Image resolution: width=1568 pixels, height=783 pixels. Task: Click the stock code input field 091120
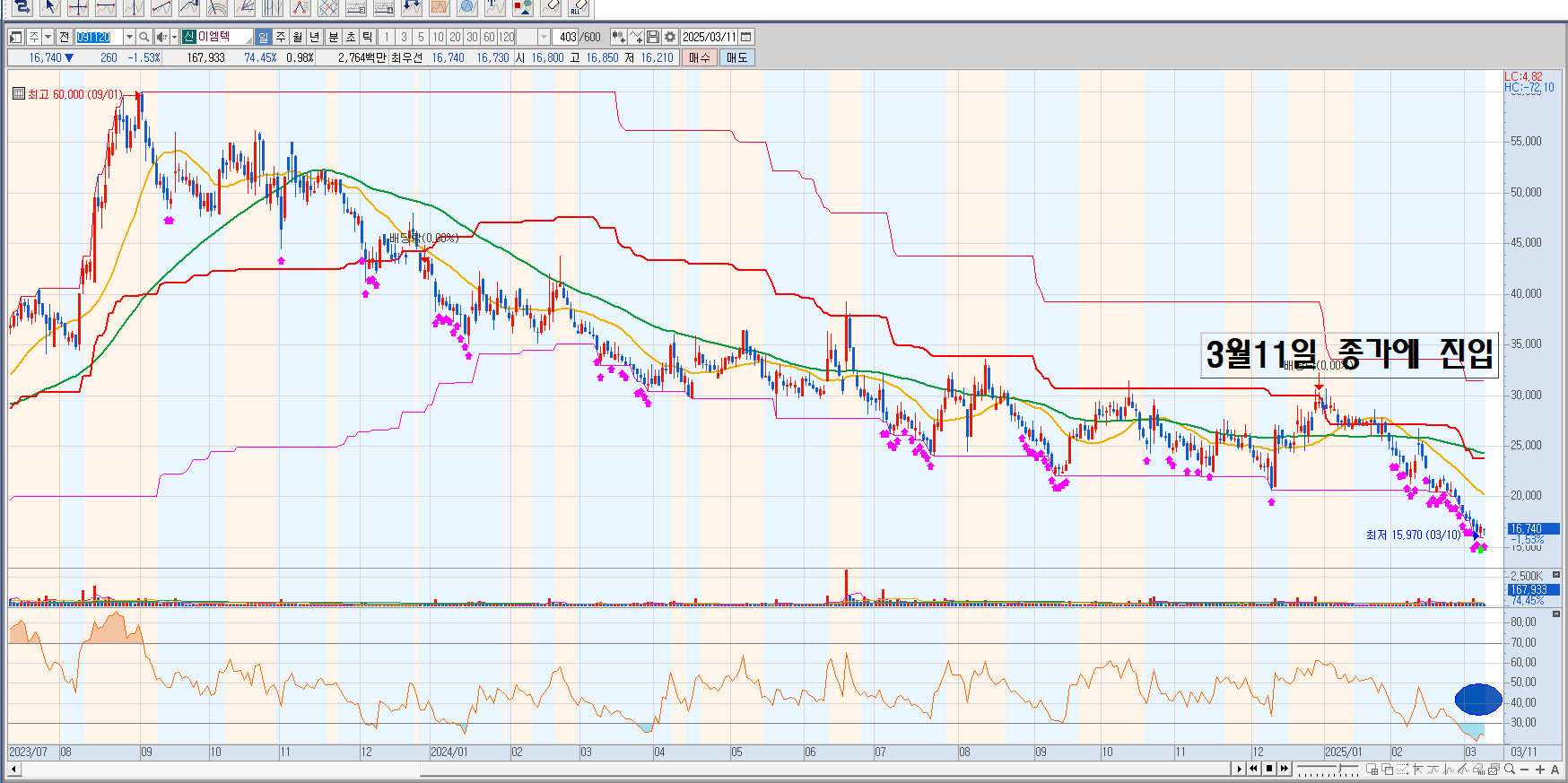tap(99, 37)
